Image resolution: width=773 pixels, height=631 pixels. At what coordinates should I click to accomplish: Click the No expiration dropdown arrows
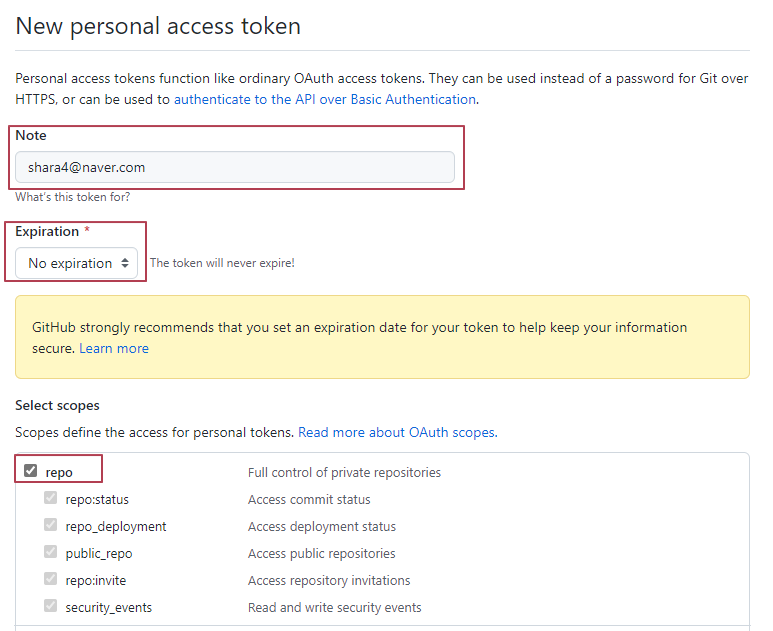pos(125,263)
